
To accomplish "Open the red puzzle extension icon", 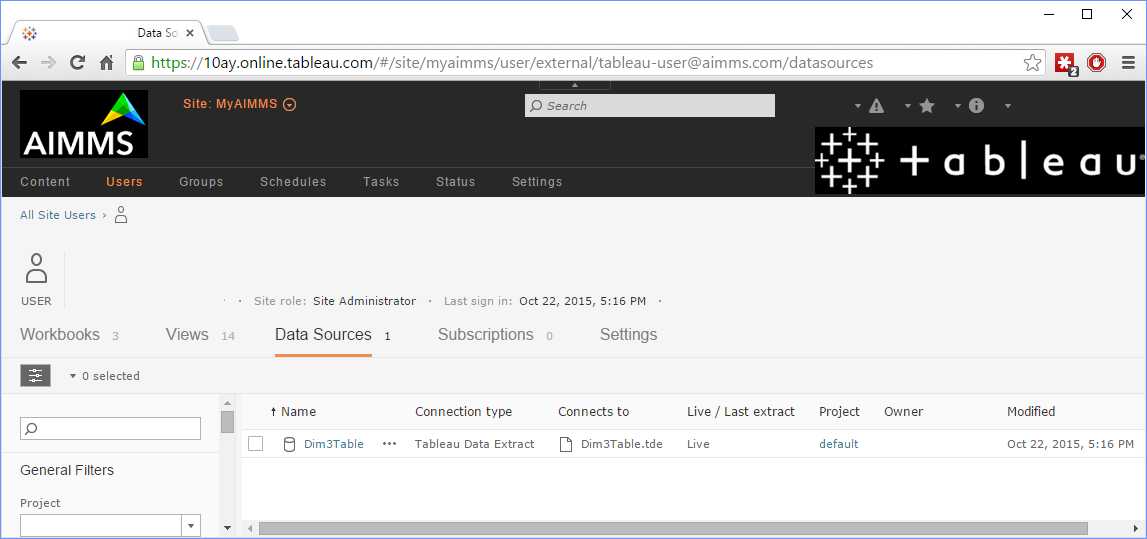I will (1066, 64).
